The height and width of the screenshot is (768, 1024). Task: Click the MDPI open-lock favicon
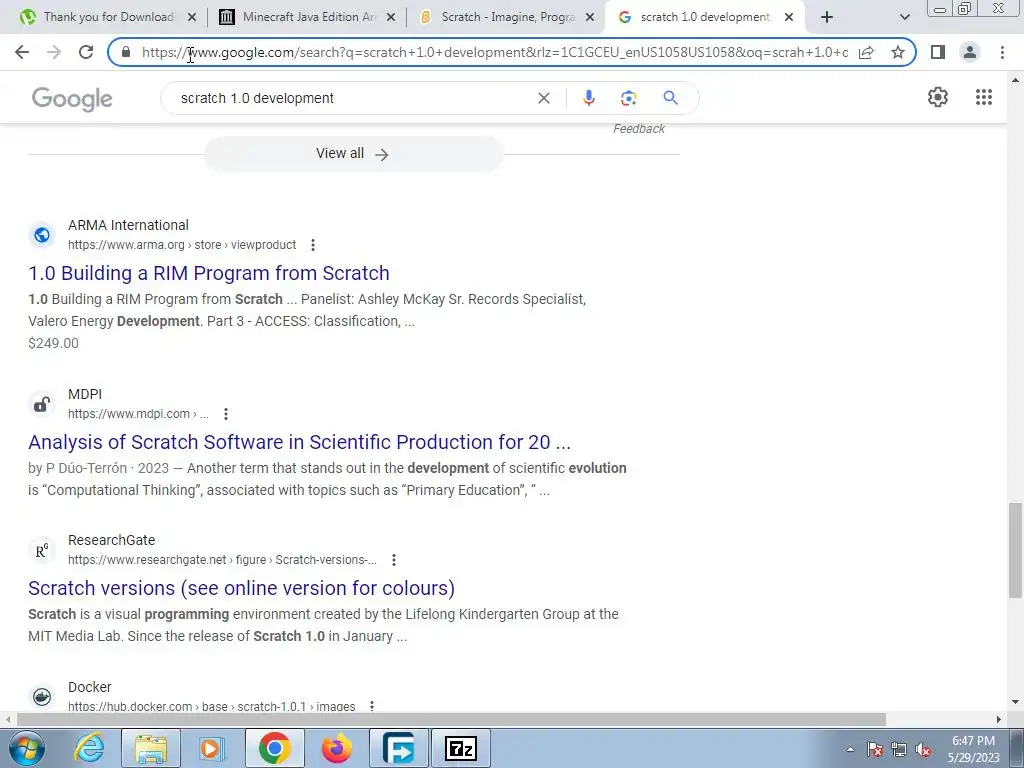tap(42, 404)
